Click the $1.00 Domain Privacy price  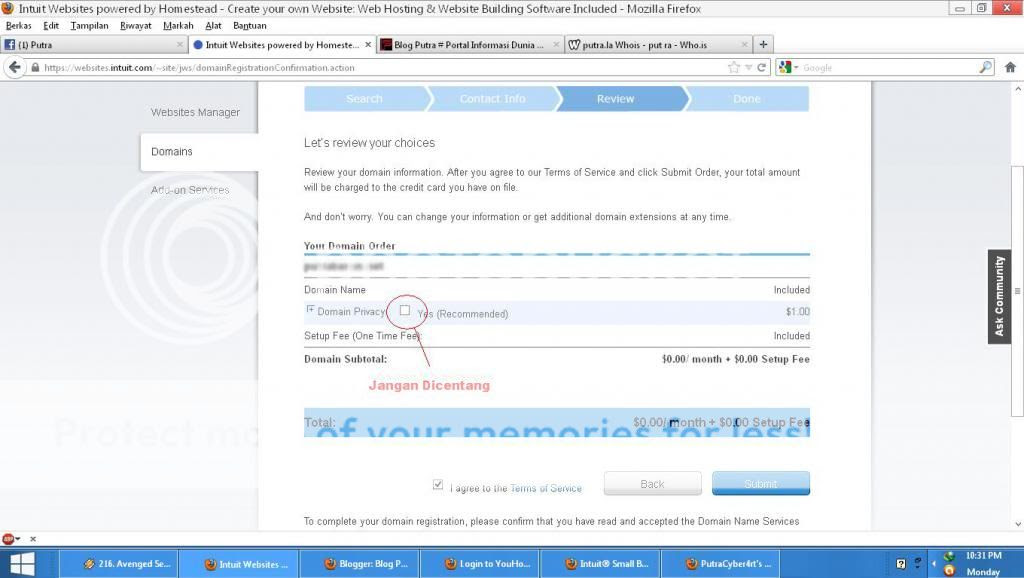coord(797,312)
